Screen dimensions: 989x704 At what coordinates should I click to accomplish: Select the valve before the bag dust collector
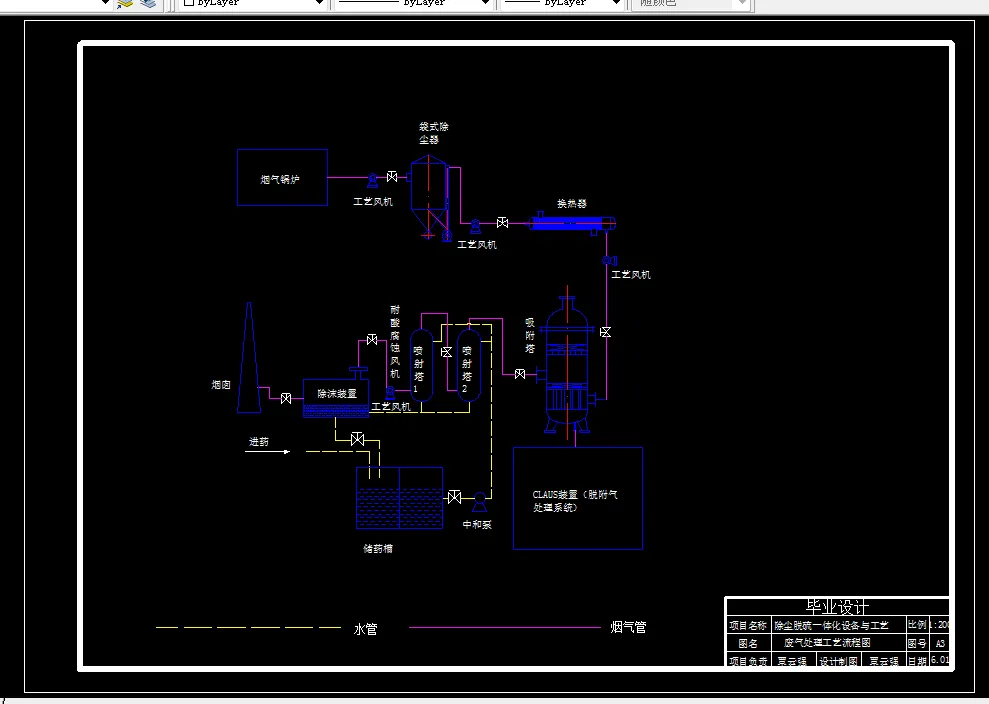392,177
